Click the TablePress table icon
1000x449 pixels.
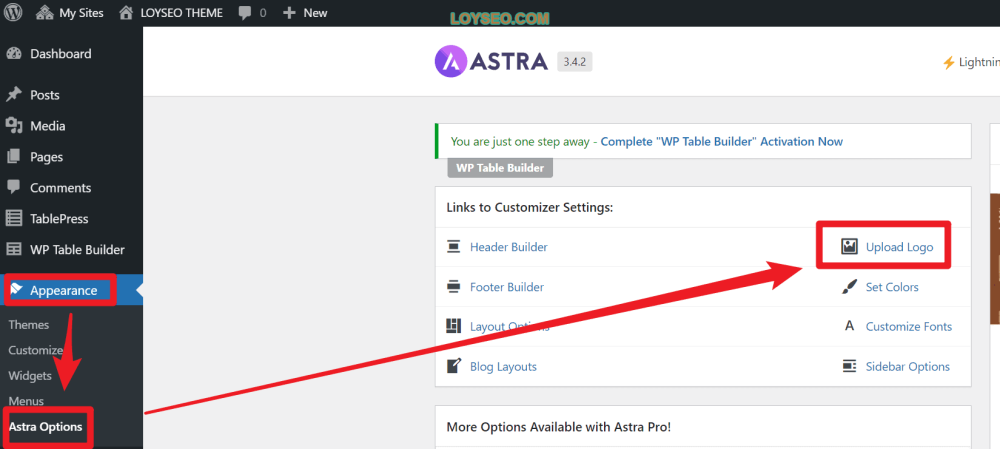point(13,218)
